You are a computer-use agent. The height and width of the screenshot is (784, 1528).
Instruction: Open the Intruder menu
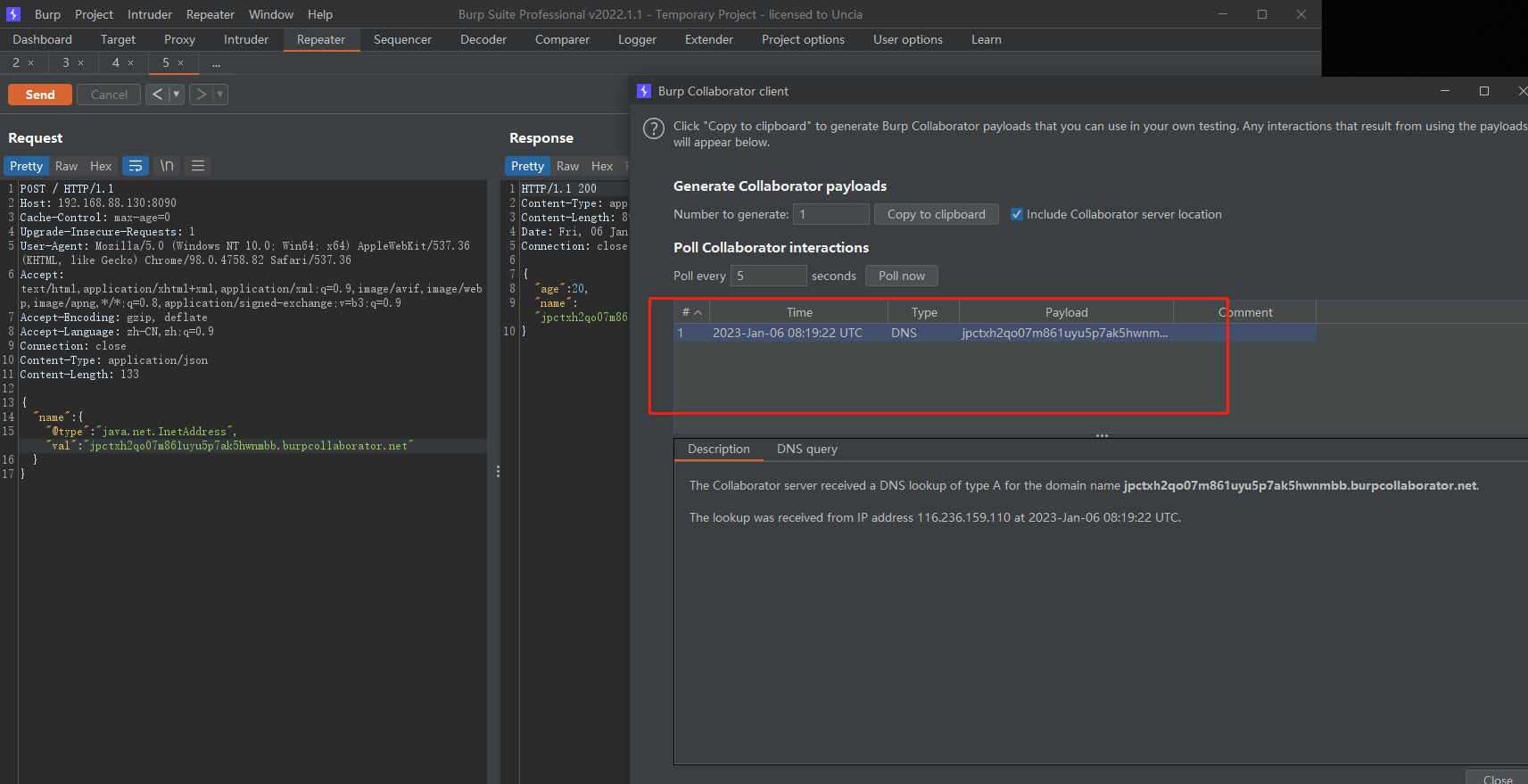click(x=150, y=14)
